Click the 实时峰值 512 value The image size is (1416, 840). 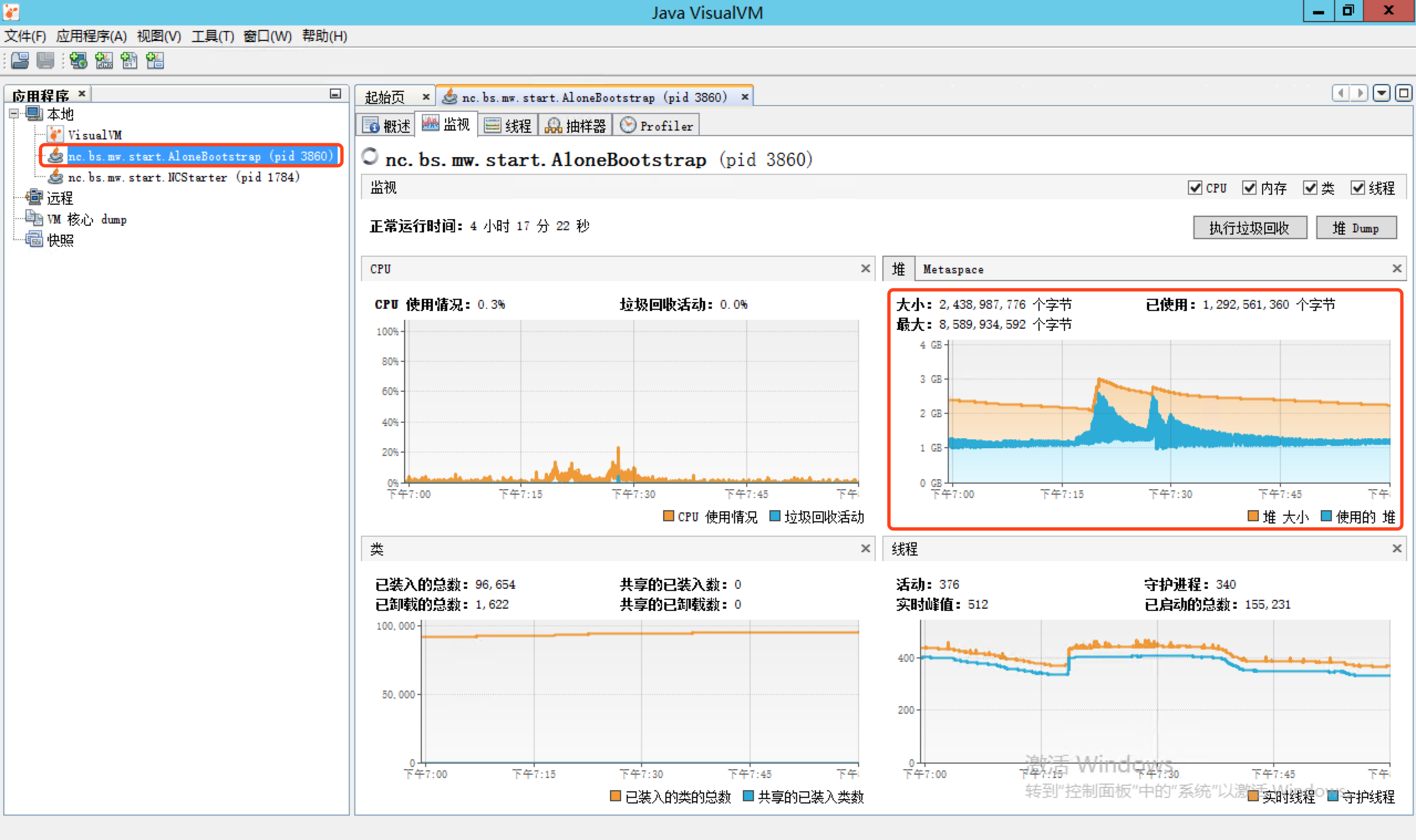pyautogui.click(x=977, y=604)
